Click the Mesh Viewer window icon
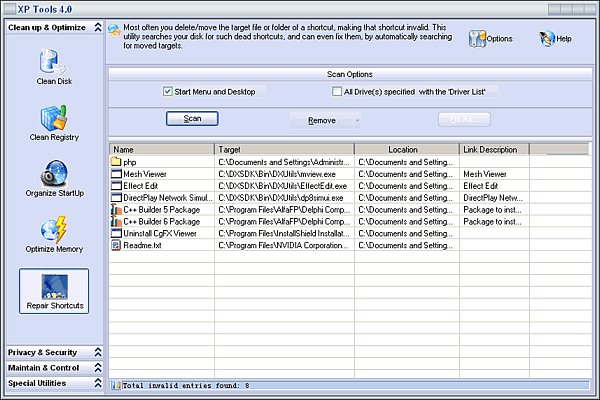 116,174
